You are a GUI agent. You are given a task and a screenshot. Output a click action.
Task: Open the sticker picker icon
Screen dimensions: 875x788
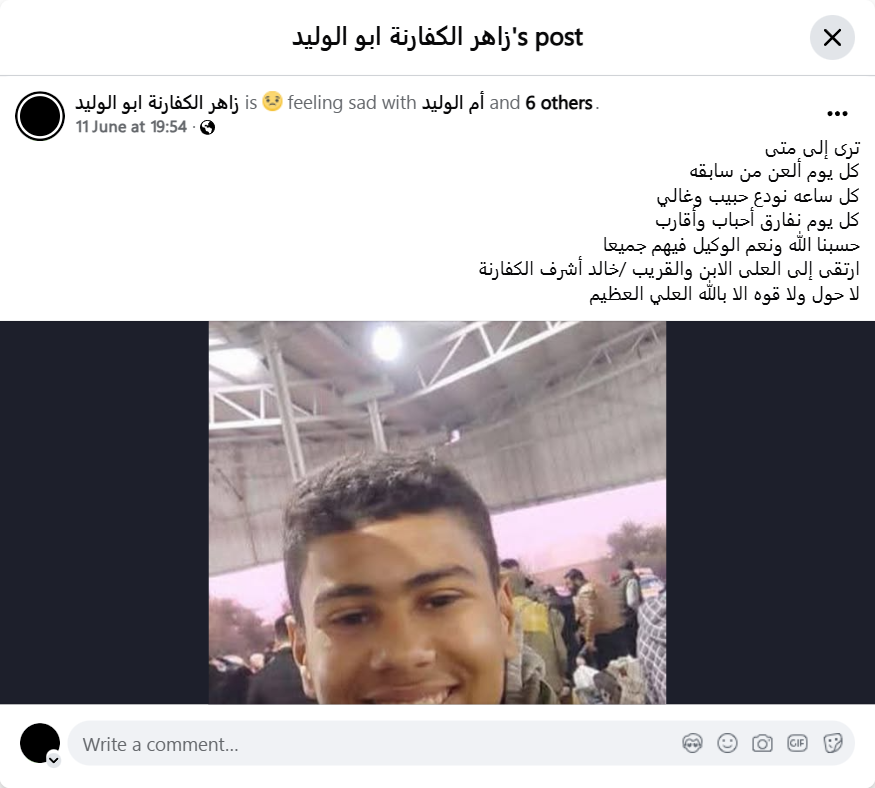[x=833, y=743]
